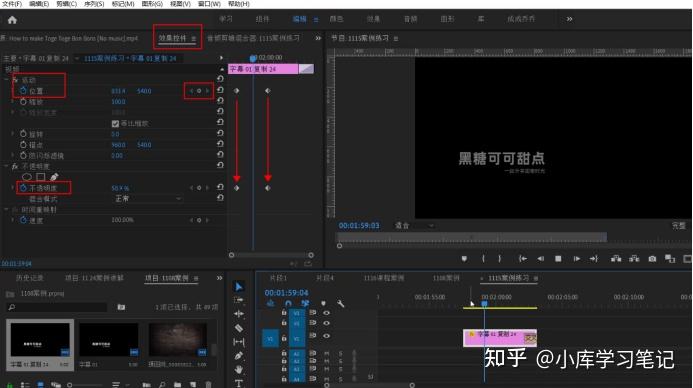Open timeline wrench display settings
This screenshot has height=388, width=693.
tap(340, 304)
